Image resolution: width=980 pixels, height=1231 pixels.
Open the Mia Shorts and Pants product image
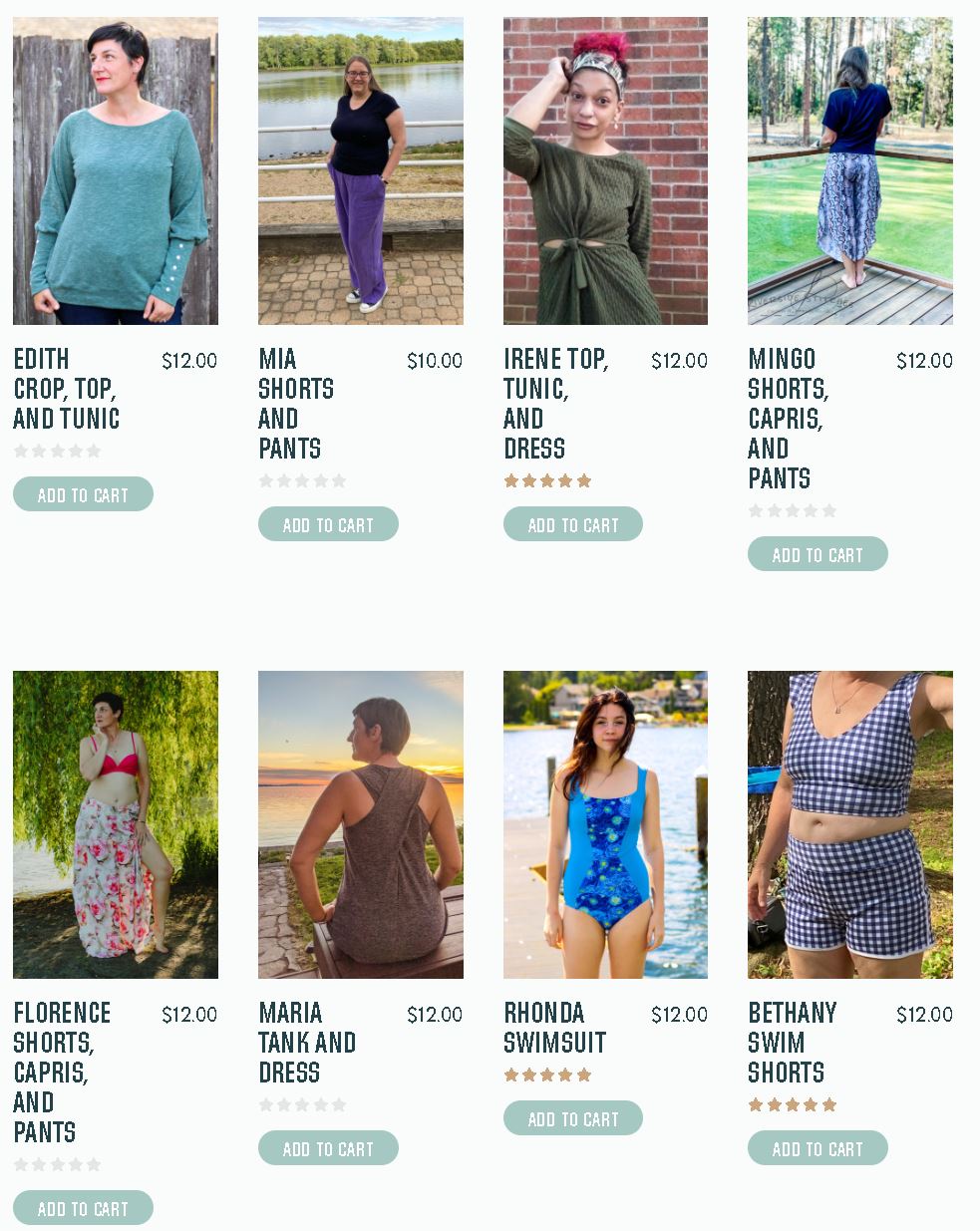pyautogui.click(x=361, y=170)
